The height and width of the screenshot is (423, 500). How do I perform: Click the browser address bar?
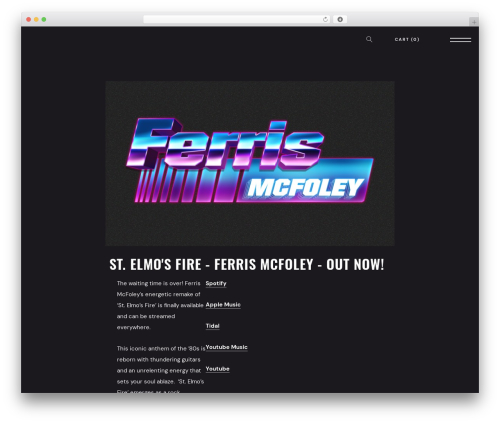click(x=237, y=20)
